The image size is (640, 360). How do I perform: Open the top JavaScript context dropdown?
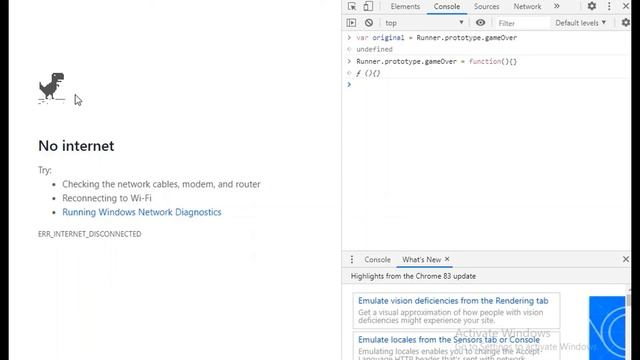click(x=424, y=23)
